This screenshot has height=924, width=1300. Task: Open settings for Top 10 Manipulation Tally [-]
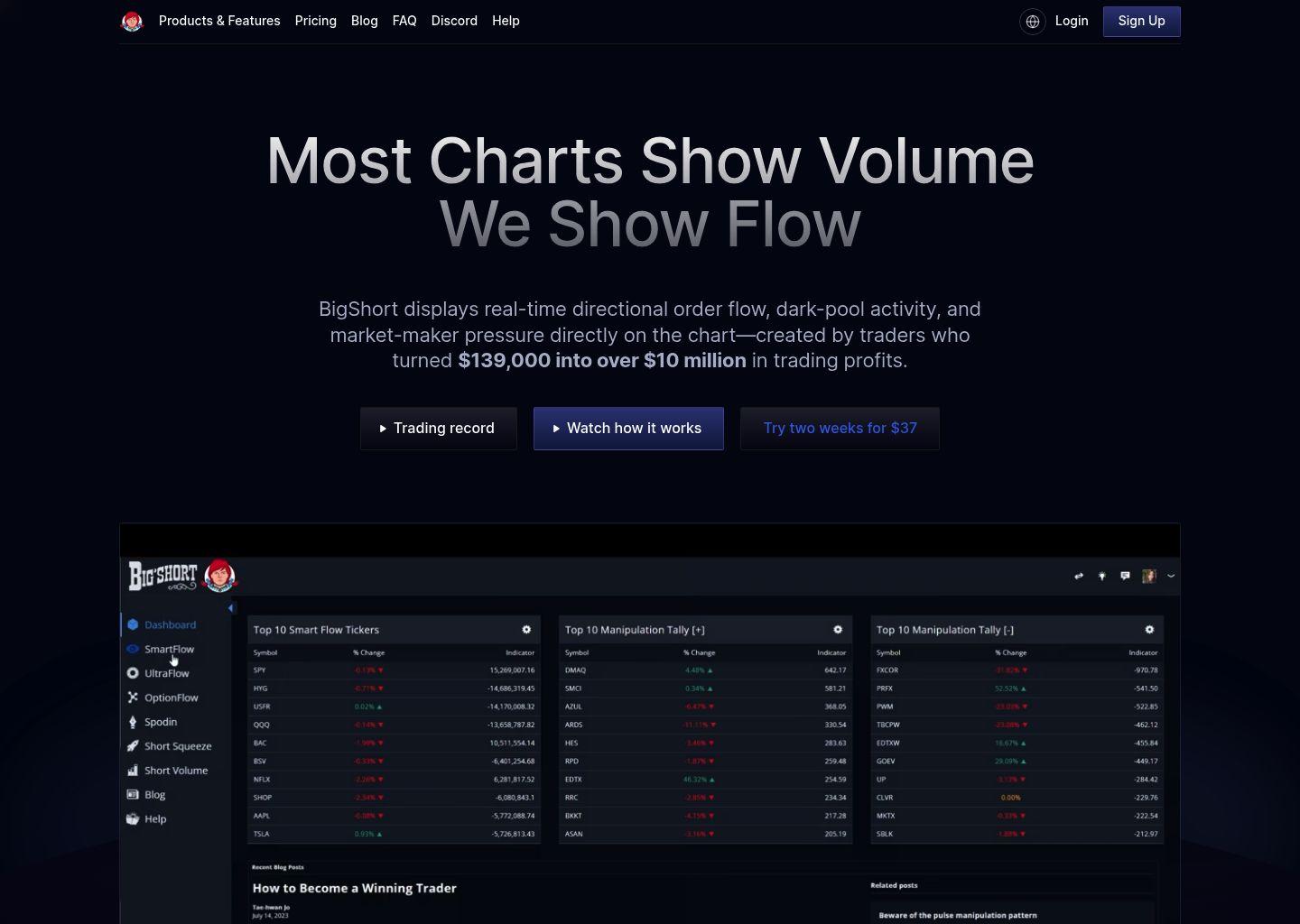[1148, 629]
